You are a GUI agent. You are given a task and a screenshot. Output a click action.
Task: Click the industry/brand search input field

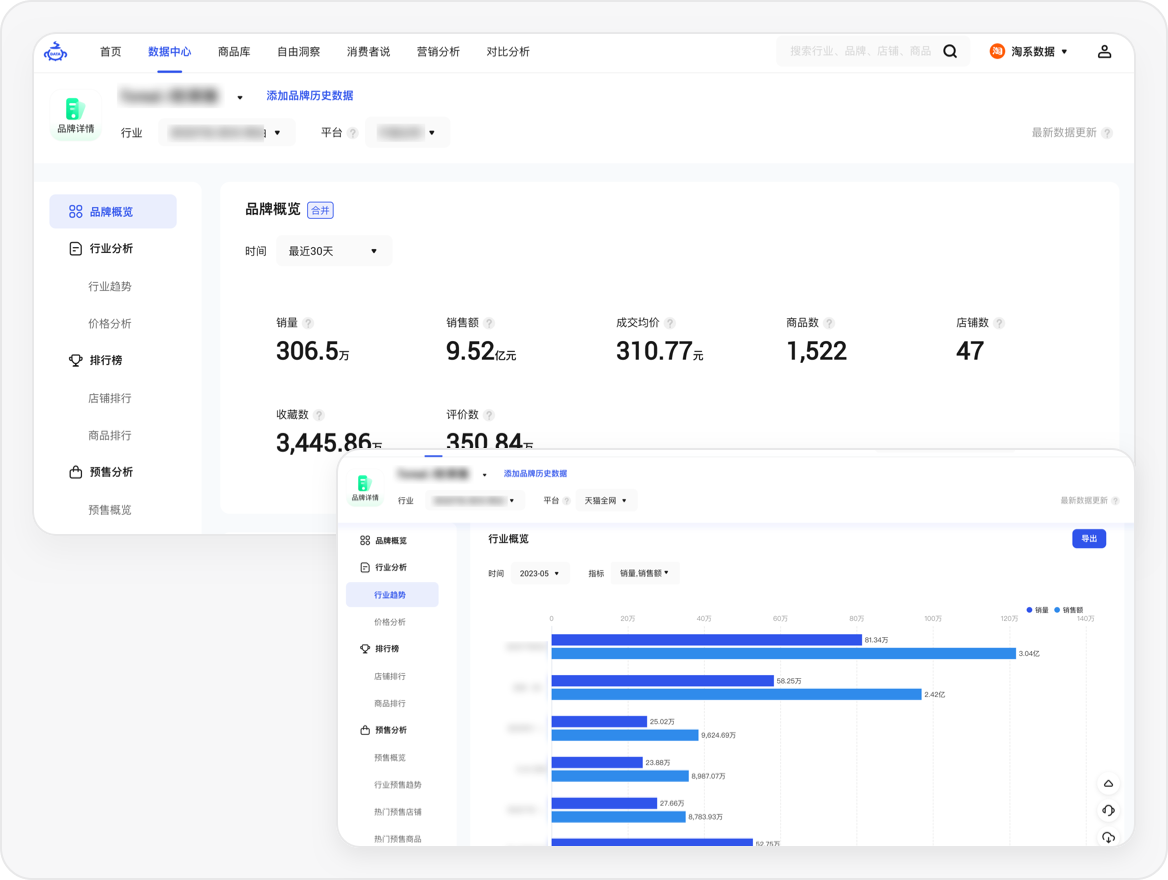coord(860,52)
